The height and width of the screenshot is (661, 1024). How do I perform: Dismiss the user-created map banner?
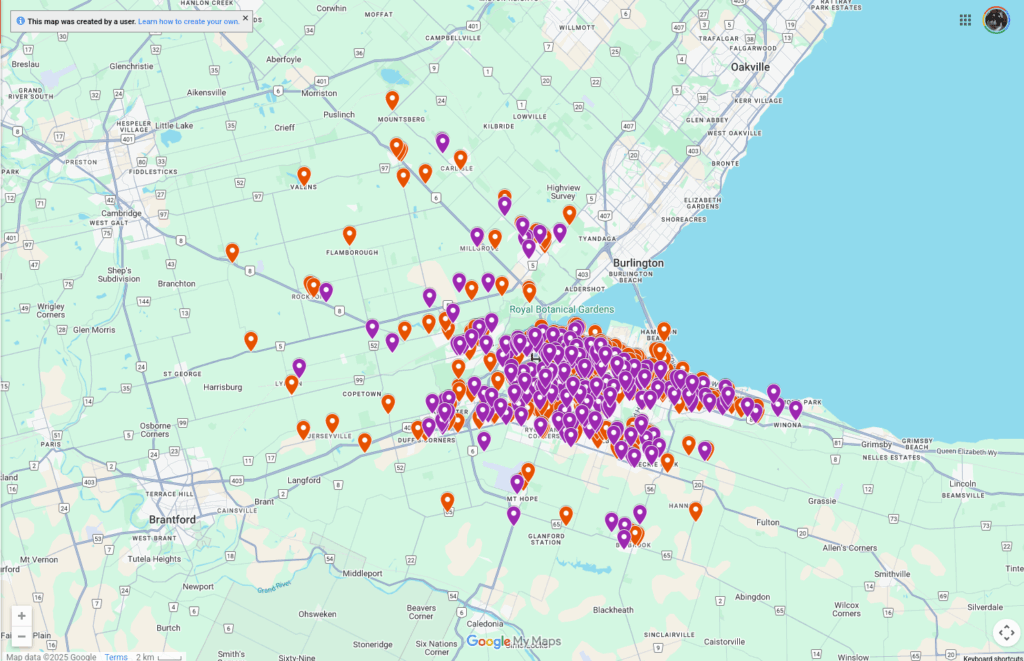click(245, 18)
